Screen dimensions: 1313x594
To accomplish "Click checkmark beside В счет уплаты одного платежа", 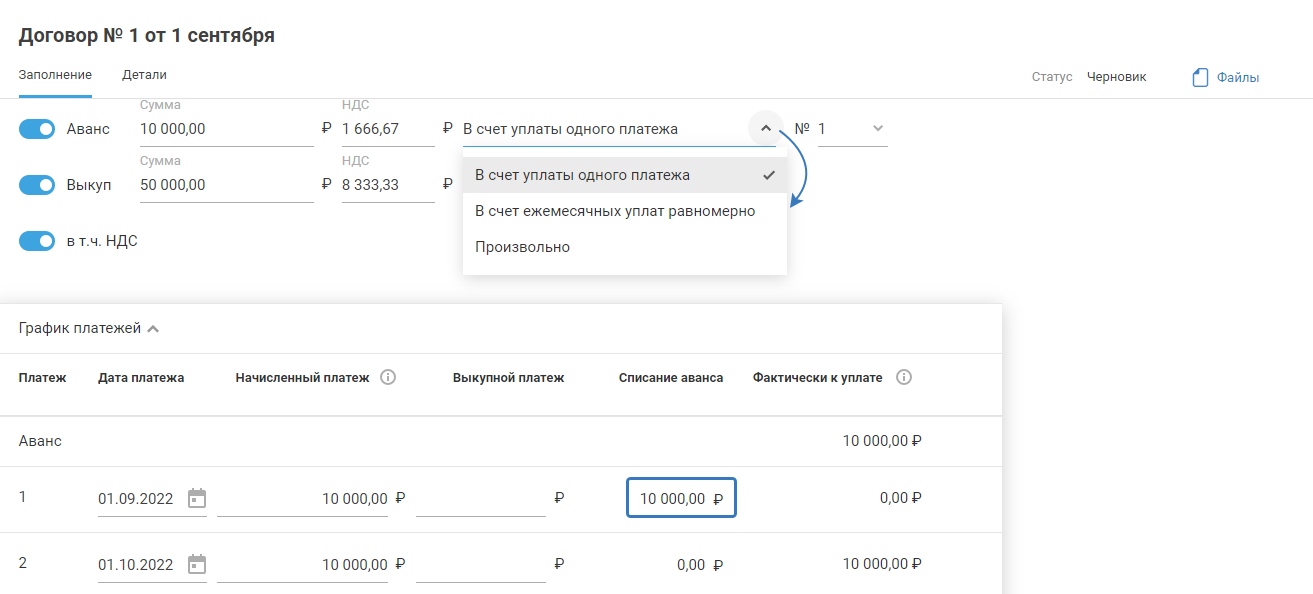I will tap(768, 175).
